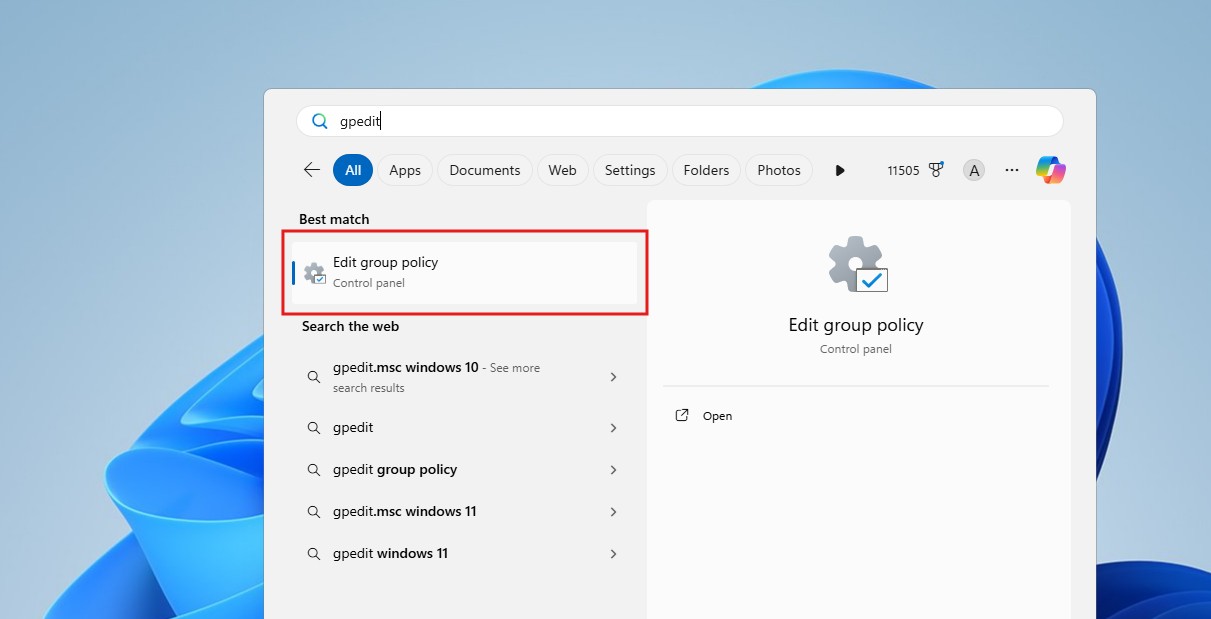Screen dimensions: 1211x619
Task: Expand the gpedit windows 11 suggestion
Action: [613, 553]
